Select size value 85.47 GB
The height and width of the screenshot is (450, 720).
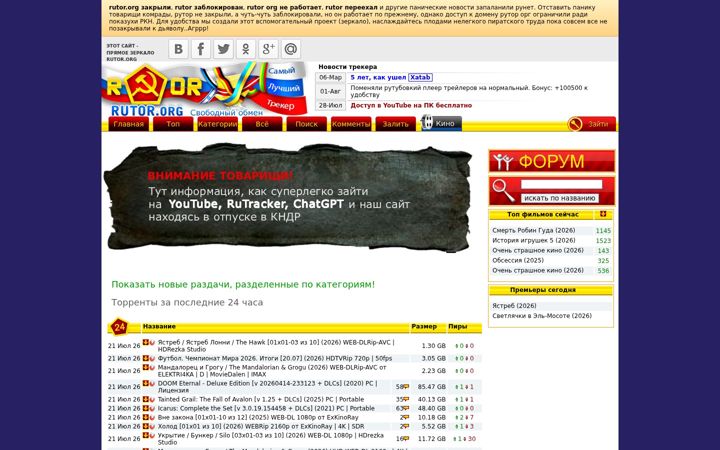click(x=432, y=387)
